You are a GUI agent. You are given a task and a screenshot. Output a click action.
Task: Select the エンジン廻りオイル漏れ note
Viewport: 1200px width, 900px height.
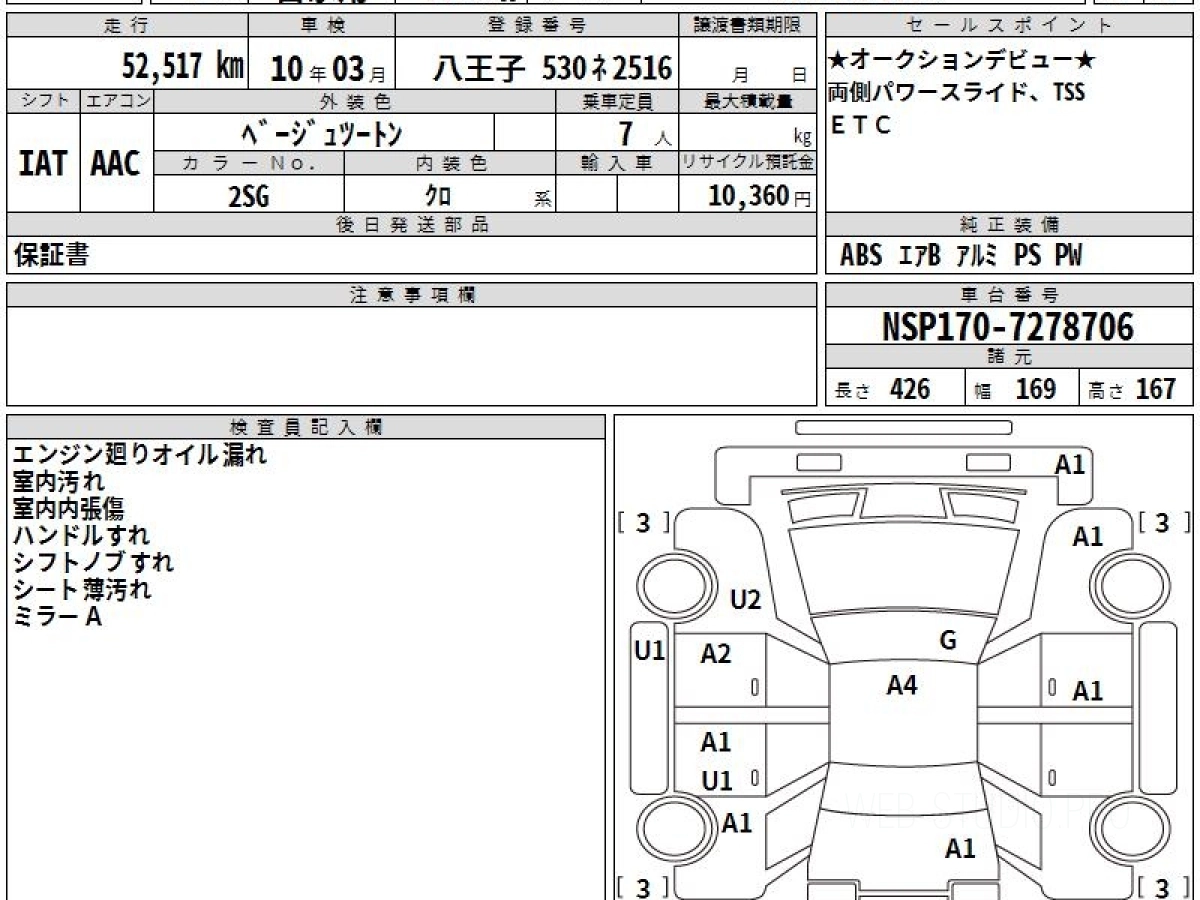tap(140, 455)
